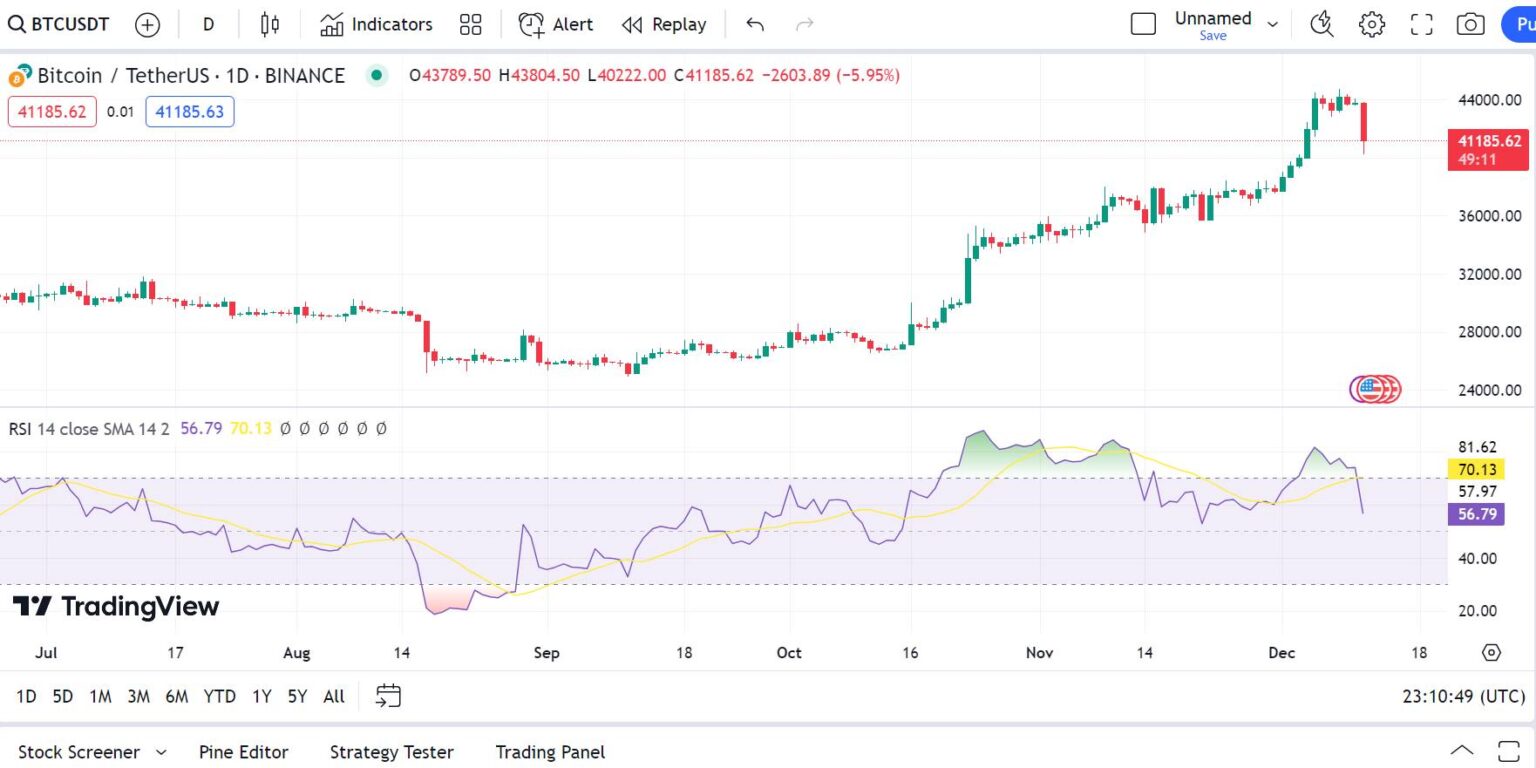This screenshot has height=768, width=1536.
Task: Switch to the Pine Editor tab
Action: coord(243,752)
